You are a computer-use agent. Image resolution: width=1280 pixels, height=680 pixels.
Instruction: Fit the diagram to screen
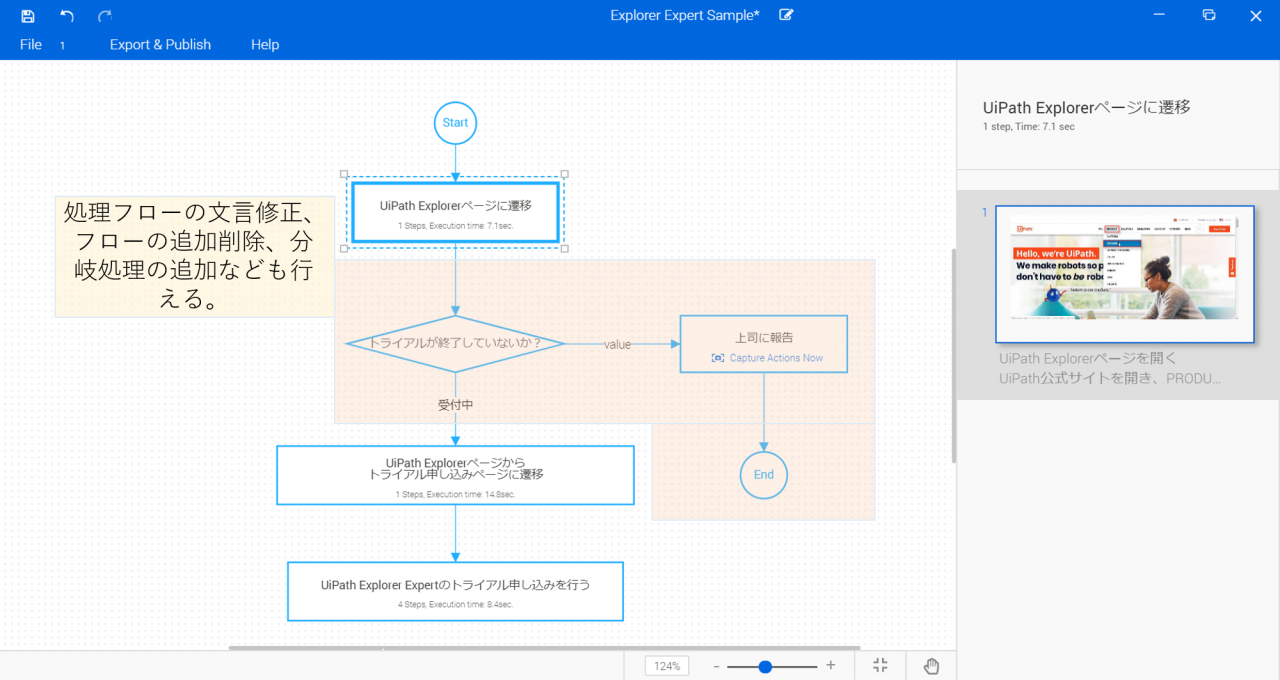click(x=880, y=666)
